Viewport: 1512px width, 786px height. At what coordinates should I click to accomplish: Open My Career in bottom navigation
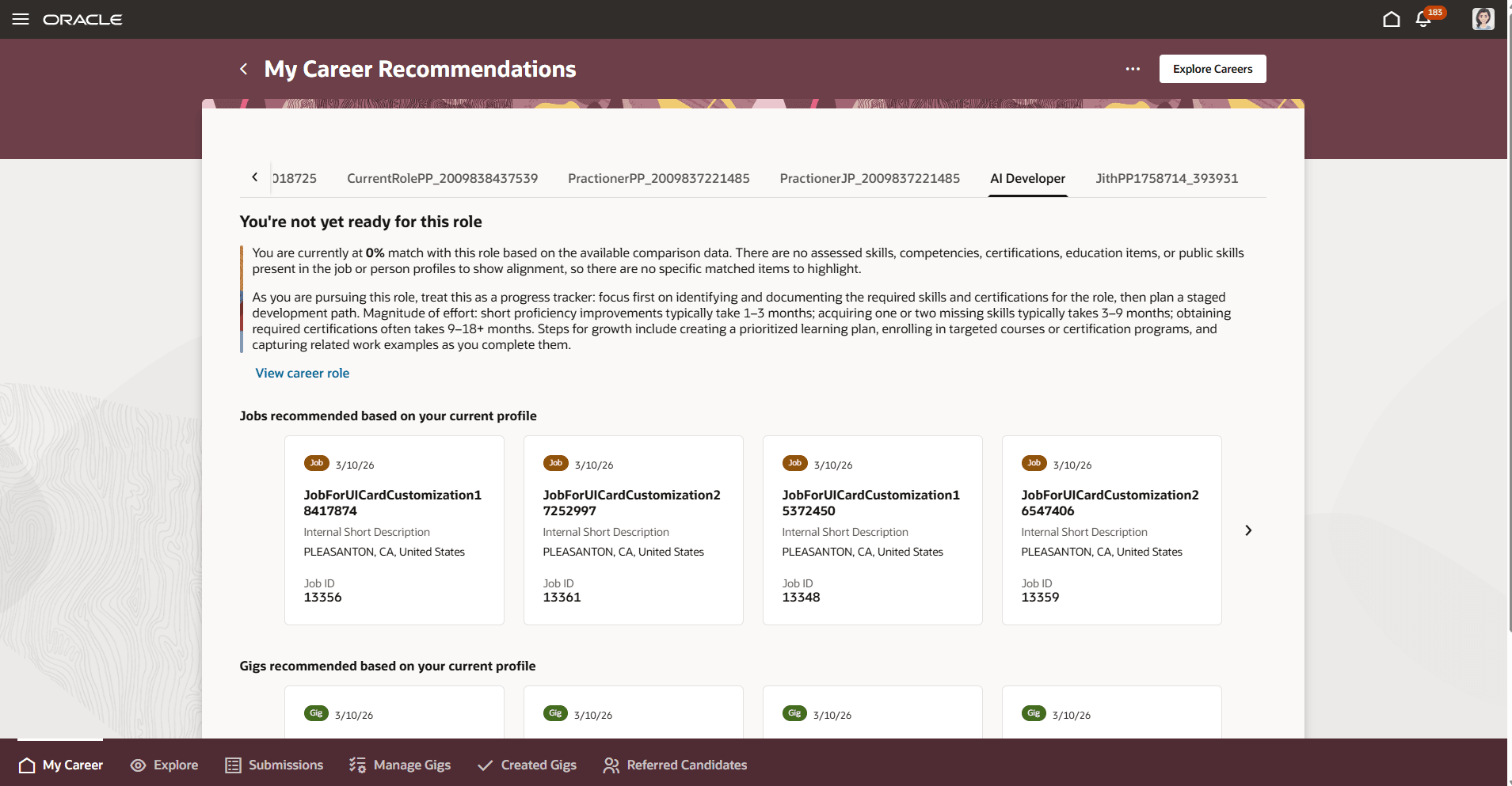click(60, 765)
